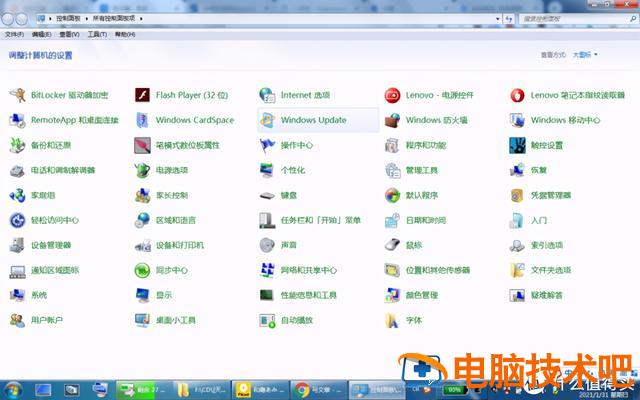Open 设备管理器

pyautogui.click(x=40, y=245)
